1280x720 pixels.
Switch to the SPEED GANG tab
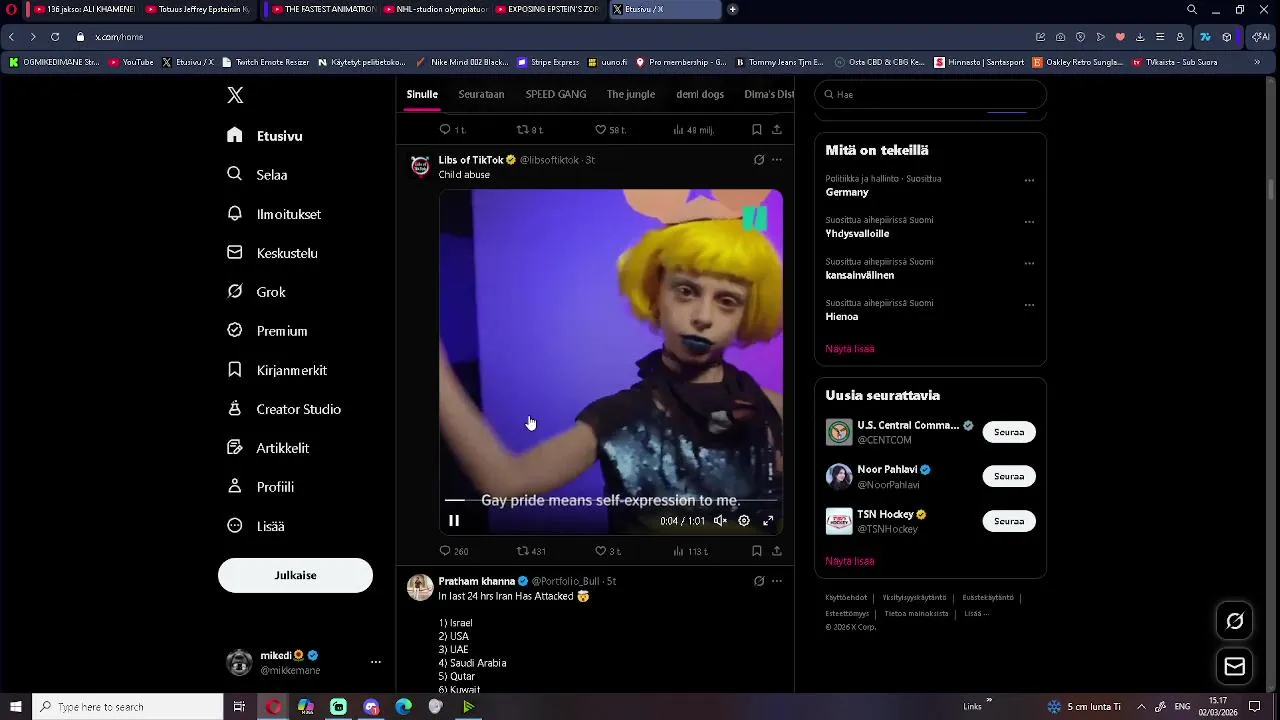point(556,94)
